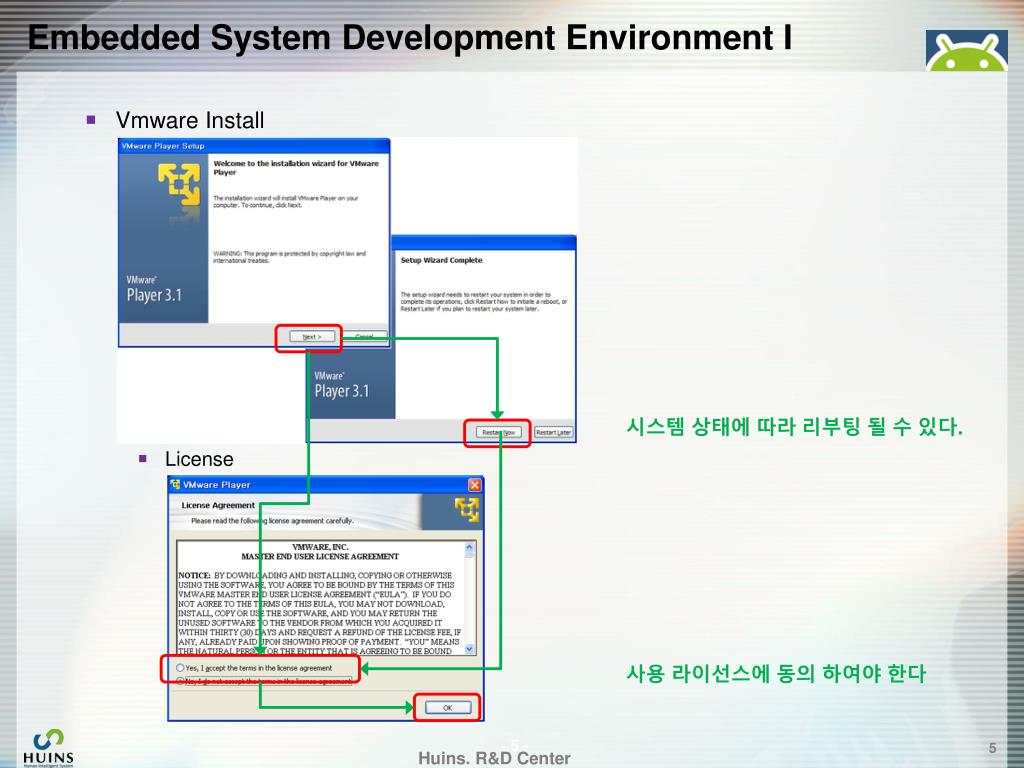
Task: Click OK in the License Agreement dialog
Action: (x=448, y=708)
